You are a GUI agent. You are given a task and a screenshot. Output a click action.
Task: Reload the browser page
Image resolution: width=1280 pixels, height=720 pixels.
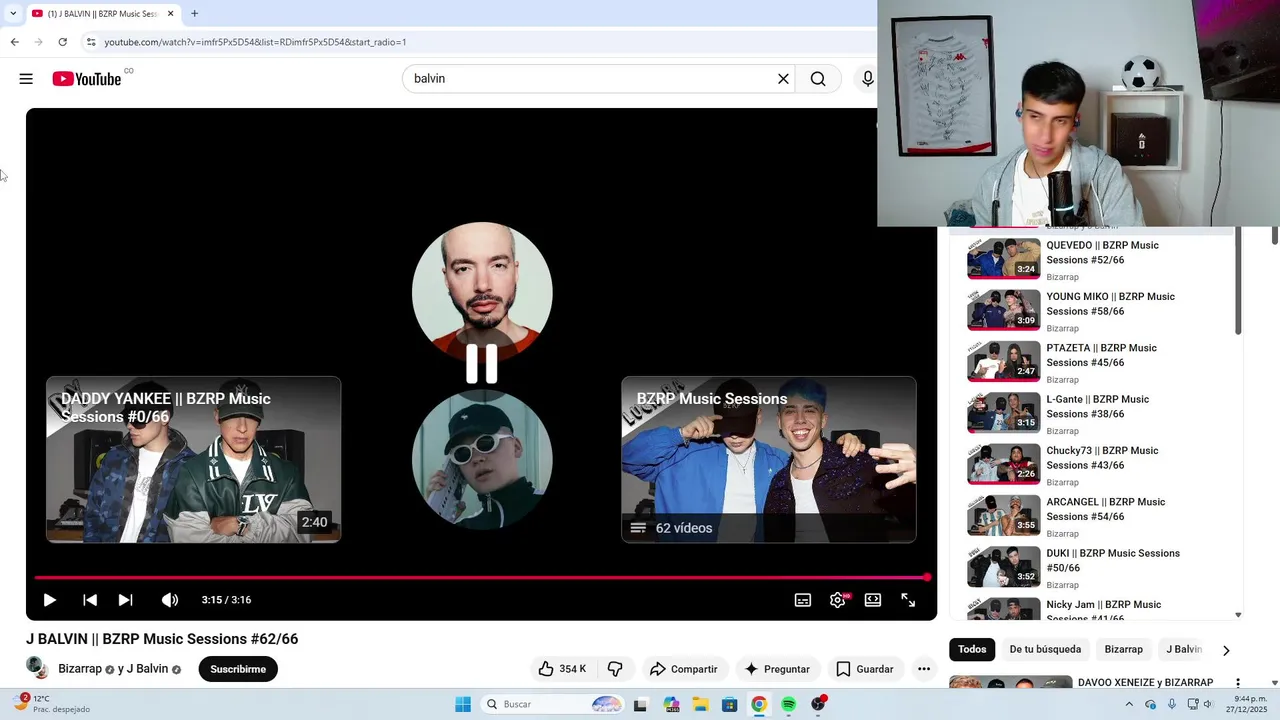(62, 42)
